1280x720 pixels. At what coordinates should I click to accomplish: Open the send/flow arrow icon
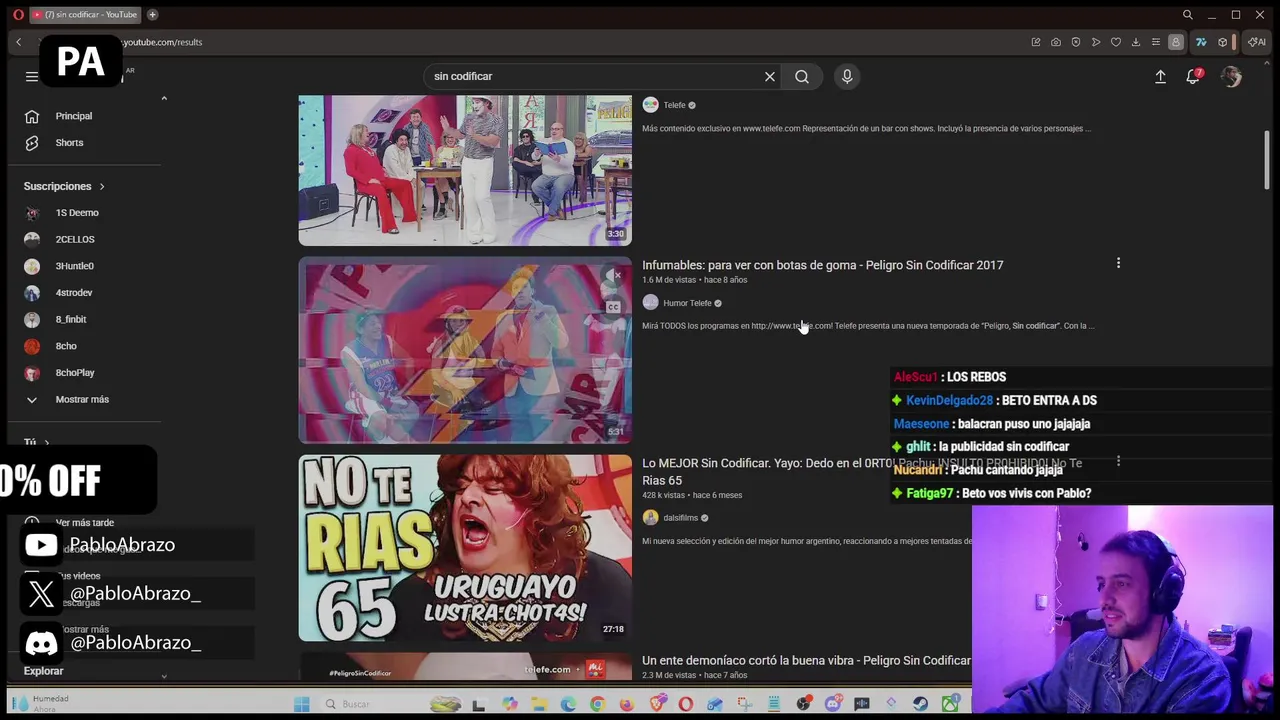point(1096,42)
